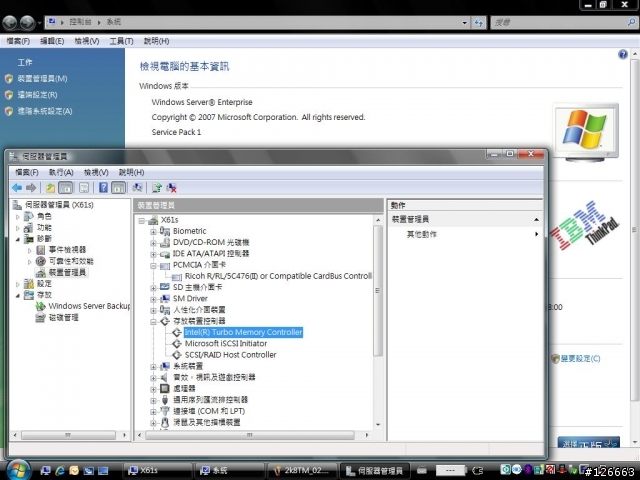Click the properties sheet toolbar icon
640x480 pixels.
point(84,188)
